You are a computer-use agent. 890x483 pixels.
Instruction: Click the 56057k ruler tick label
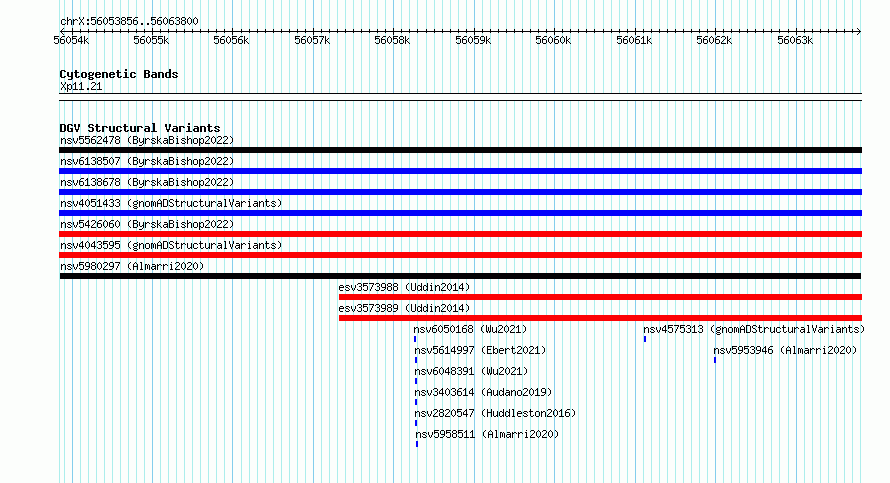click(312, 41)
